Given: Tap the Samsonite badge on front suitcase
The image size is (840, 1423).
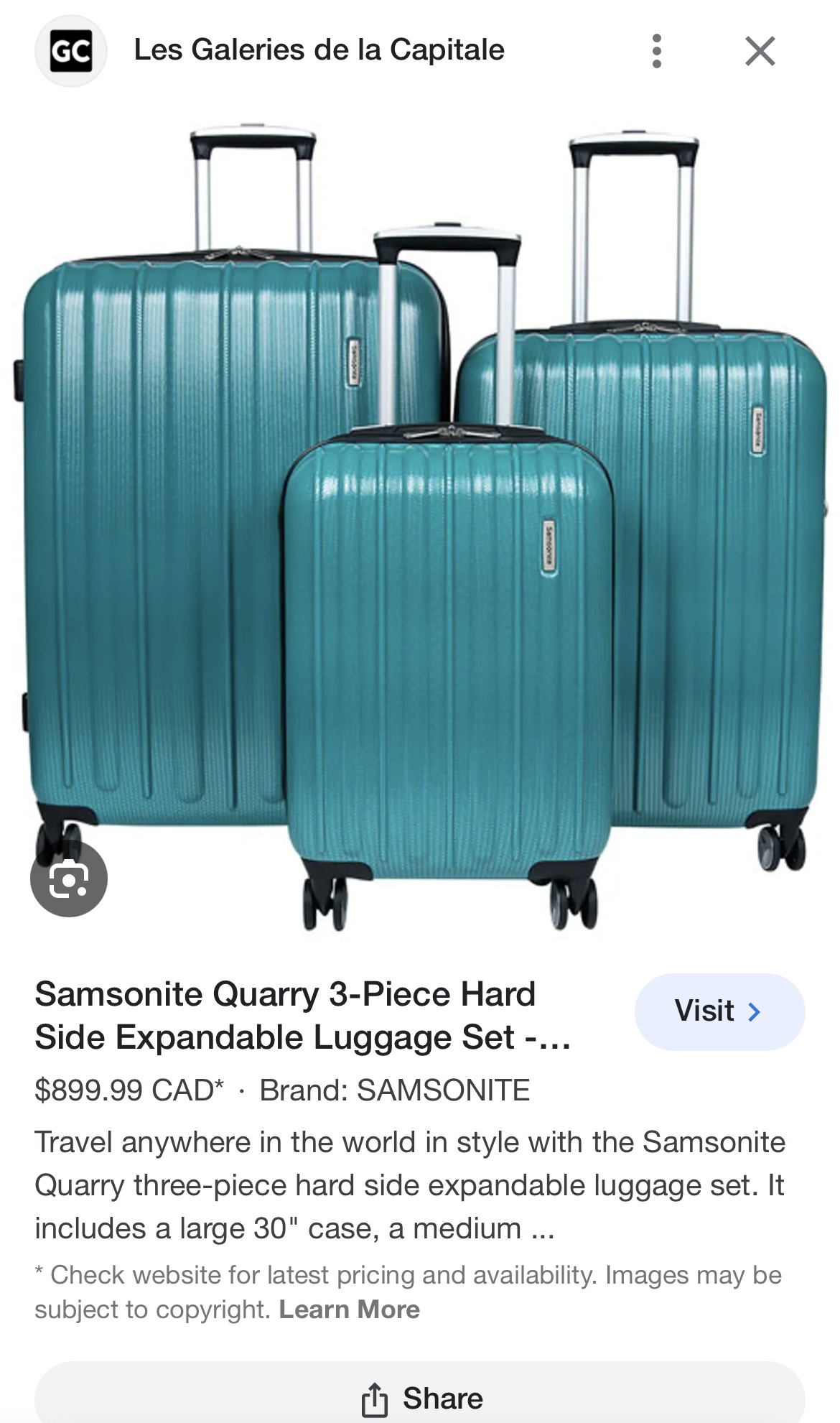Looking at the screenshot, I should (x=549, y=546).
